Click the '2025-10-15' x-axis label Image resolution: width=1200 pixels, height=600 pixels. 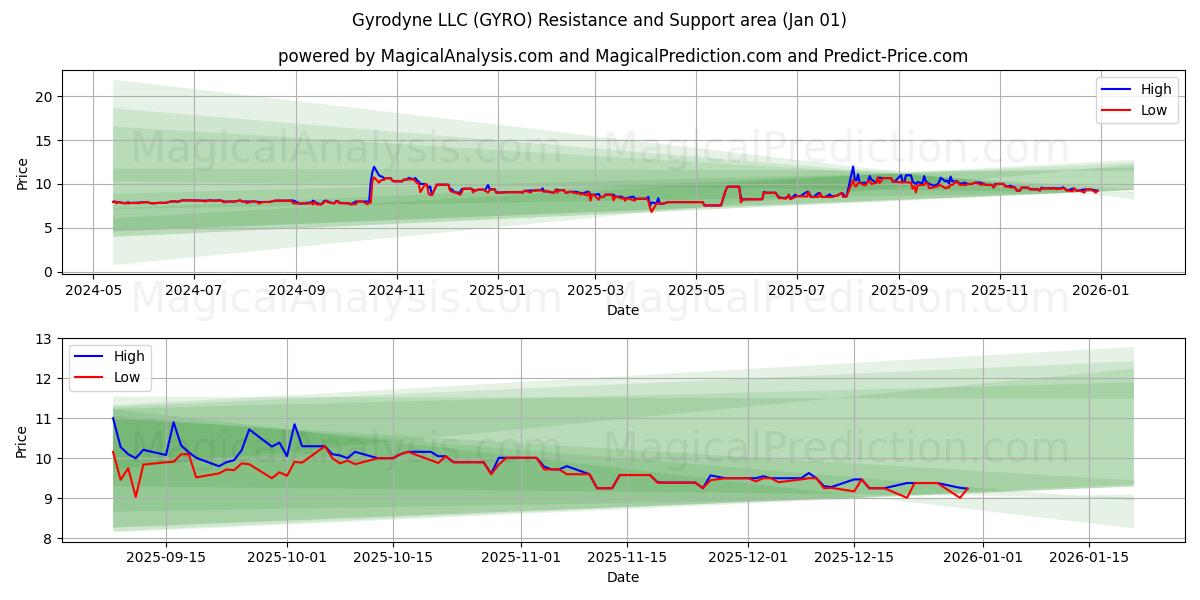(x=393, y=557)
